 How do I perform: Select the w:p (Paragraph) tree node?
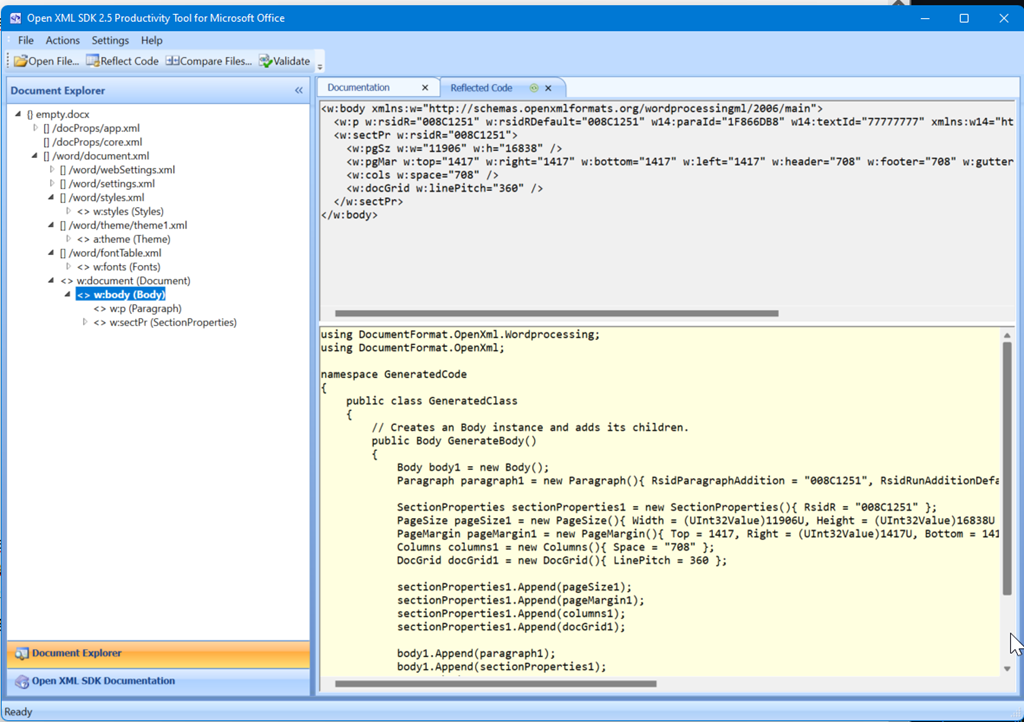click(138, 308)
